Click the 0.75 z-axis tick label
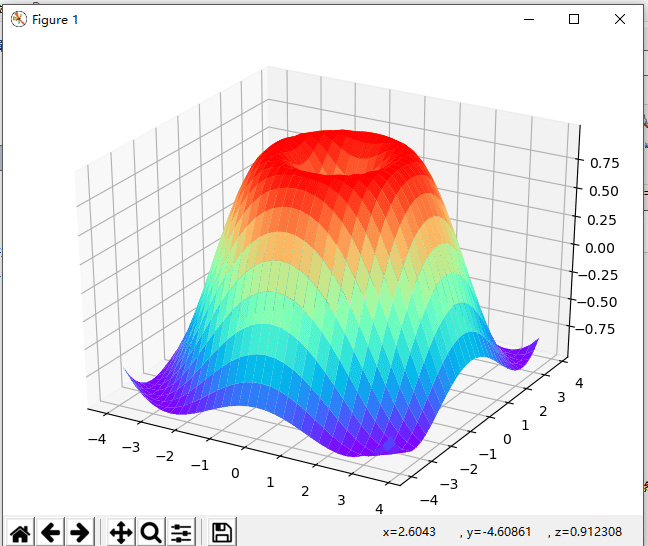The image size is (648, 546). [x=604, y=163]
